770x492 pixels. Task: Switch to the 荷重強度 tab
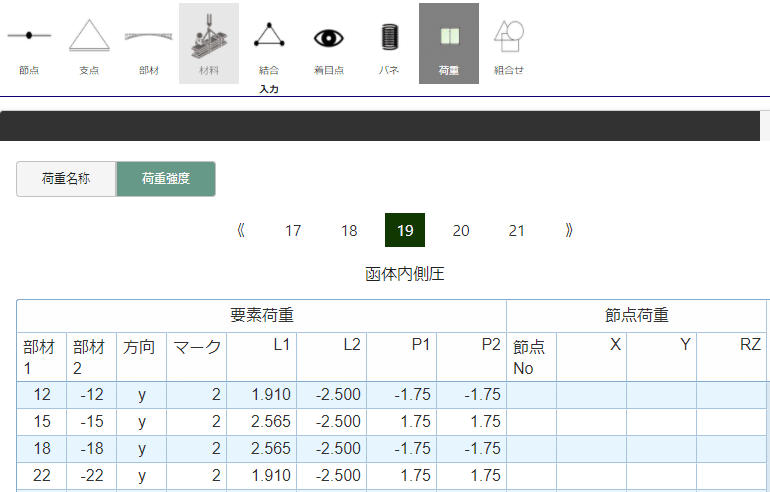pos(166,179)
